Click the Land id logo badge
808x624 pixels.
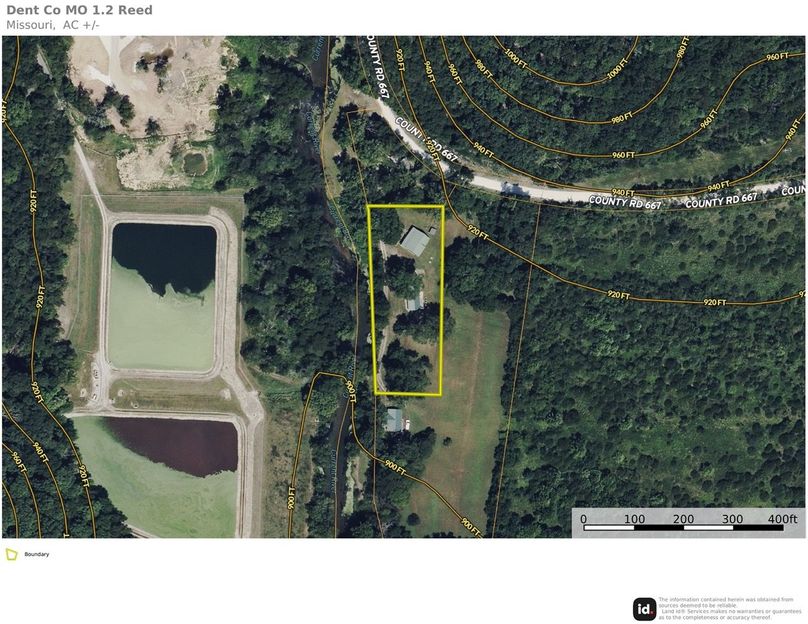(644, 609)
